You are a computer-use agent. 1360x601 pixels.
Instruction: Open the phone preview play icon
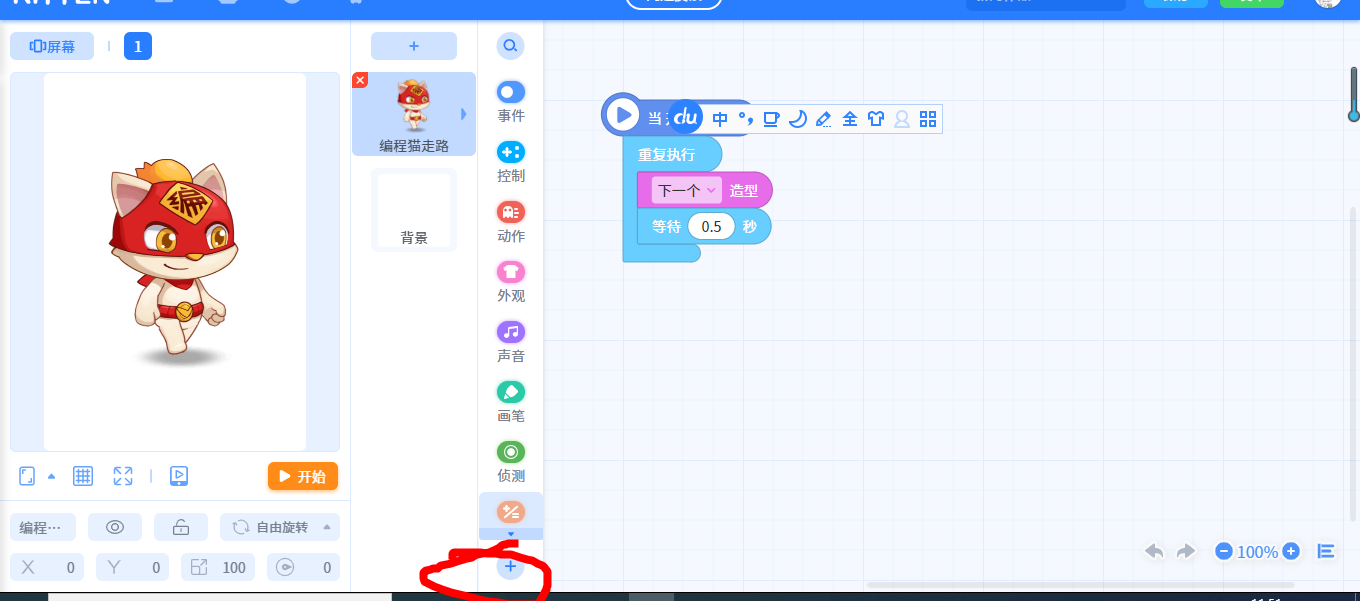click(179, 476)
